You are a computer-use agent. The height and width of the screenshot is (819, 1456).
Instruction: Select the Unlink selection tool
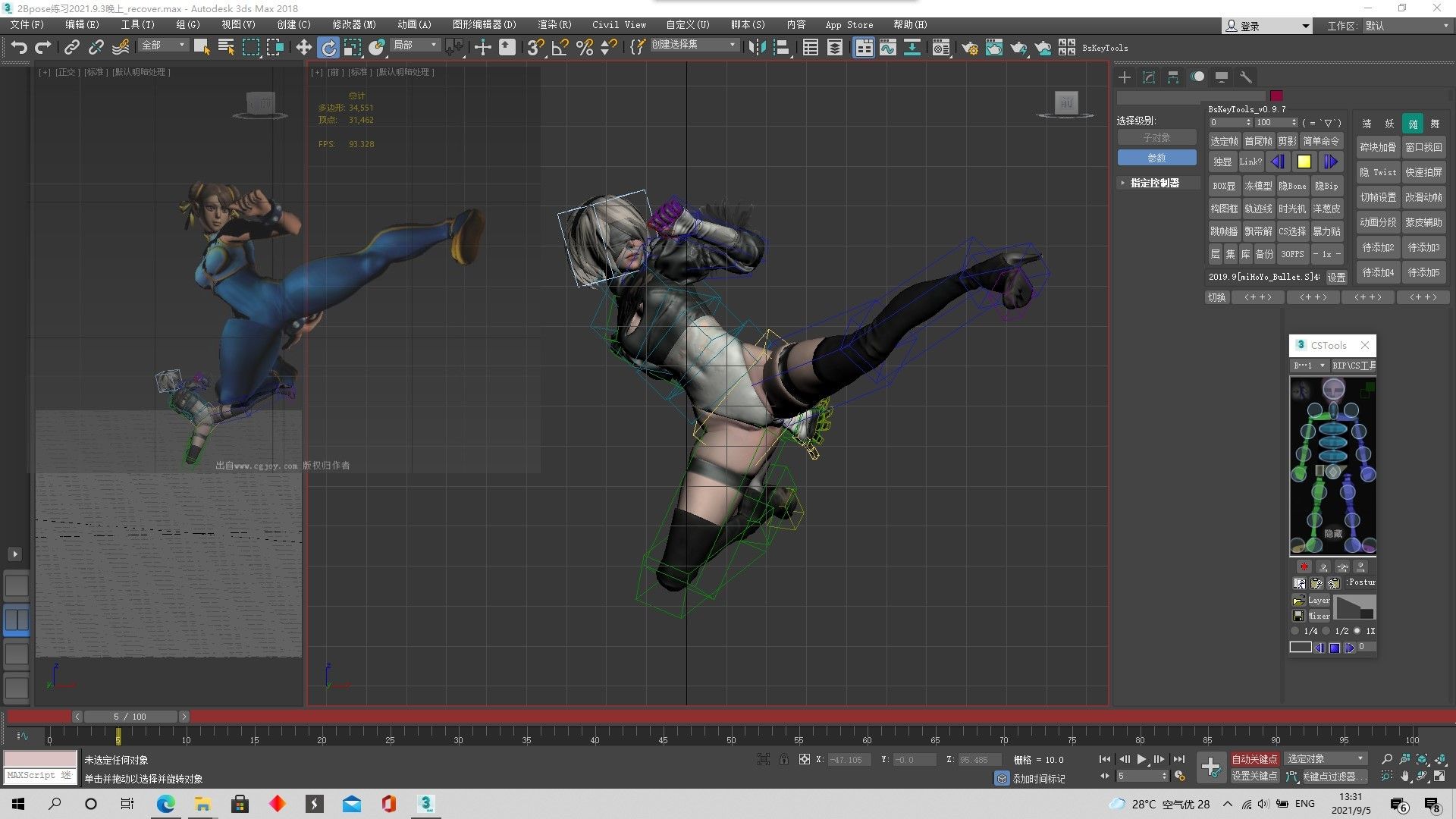[x=96, y=47]
